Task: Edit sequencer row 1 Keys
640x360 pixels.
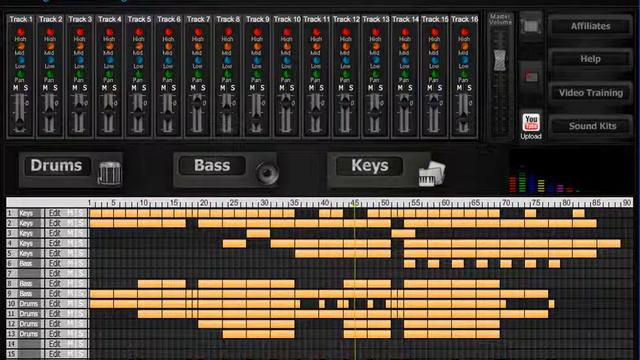Action: (55, 213)
